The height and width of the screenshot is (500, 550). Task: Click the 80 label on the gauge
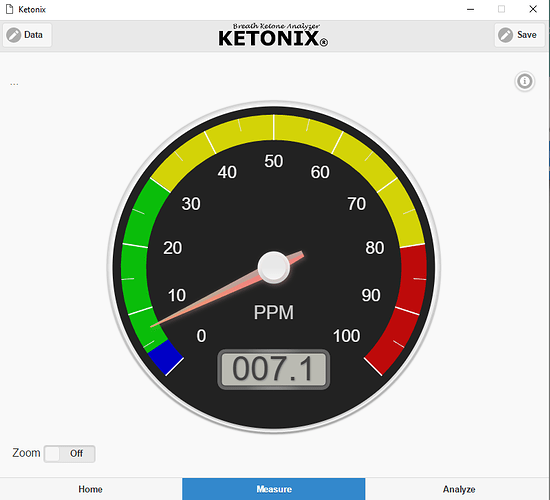pyautogui.click(x=375, y=248)
